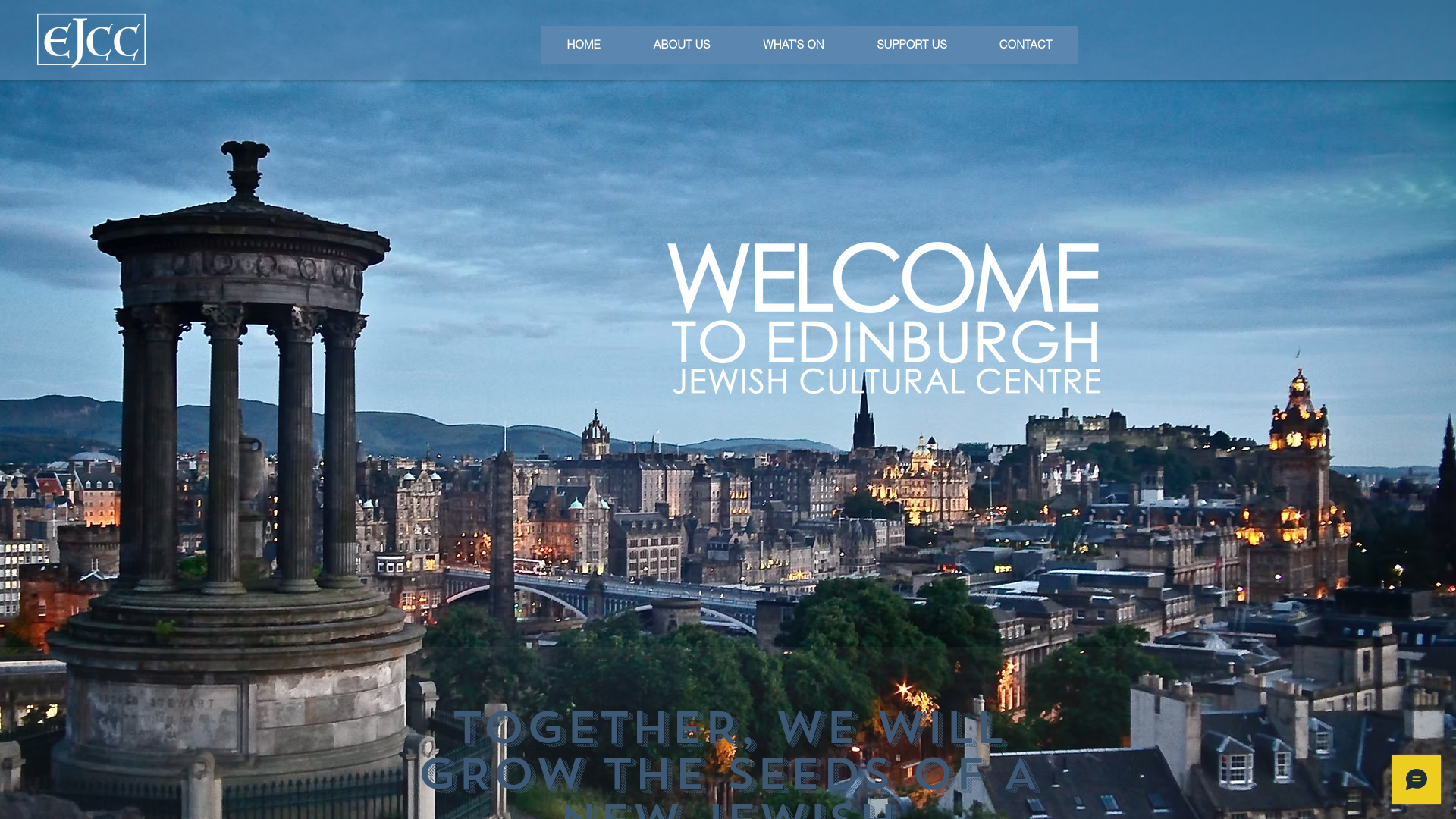Go to the HOME menu item
Viewport: 1456px width, 819px height.
coord(583,45)
